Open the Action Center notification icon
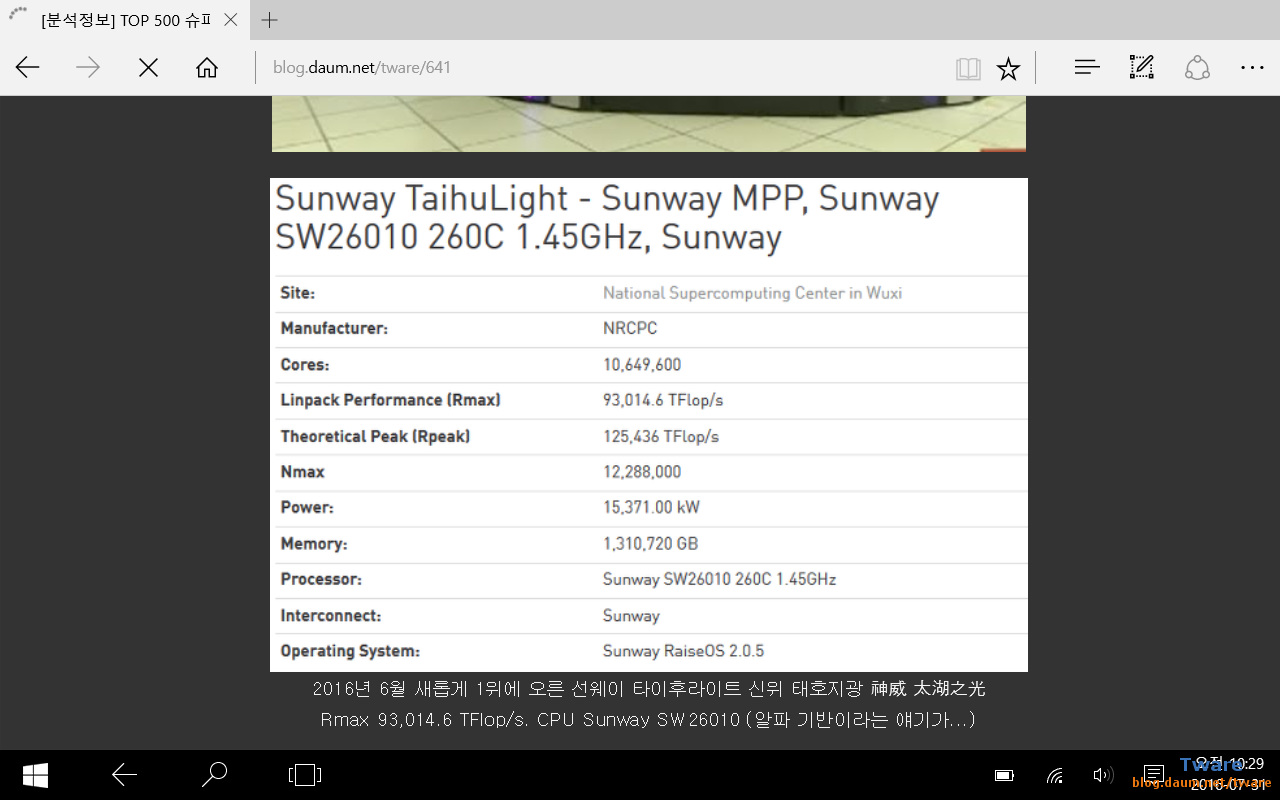The height and width of the screenshot is (800, 1280). click(x=1153, y=775)
